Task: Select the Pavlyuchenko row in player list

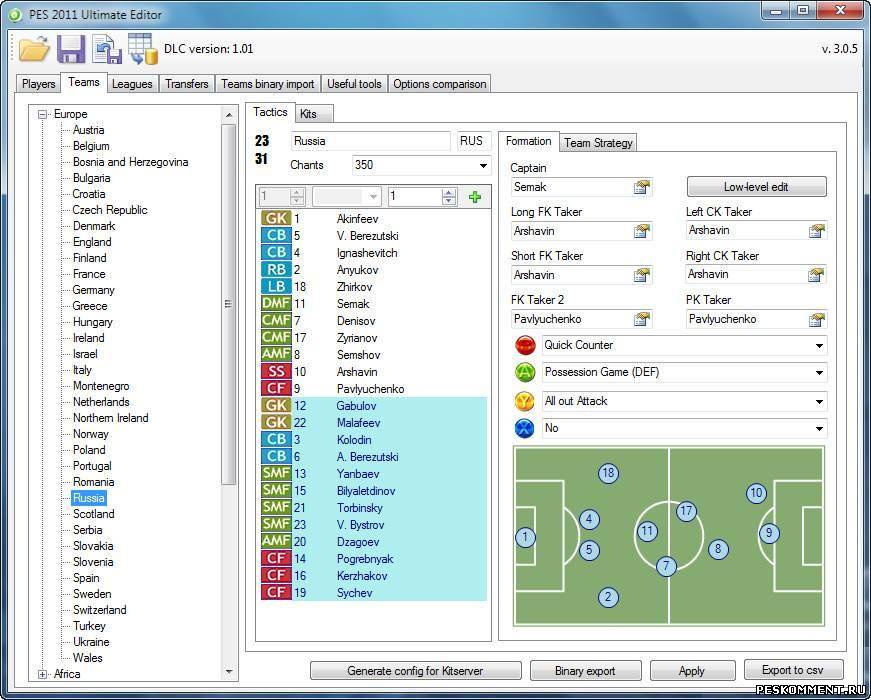Action: 373,389
